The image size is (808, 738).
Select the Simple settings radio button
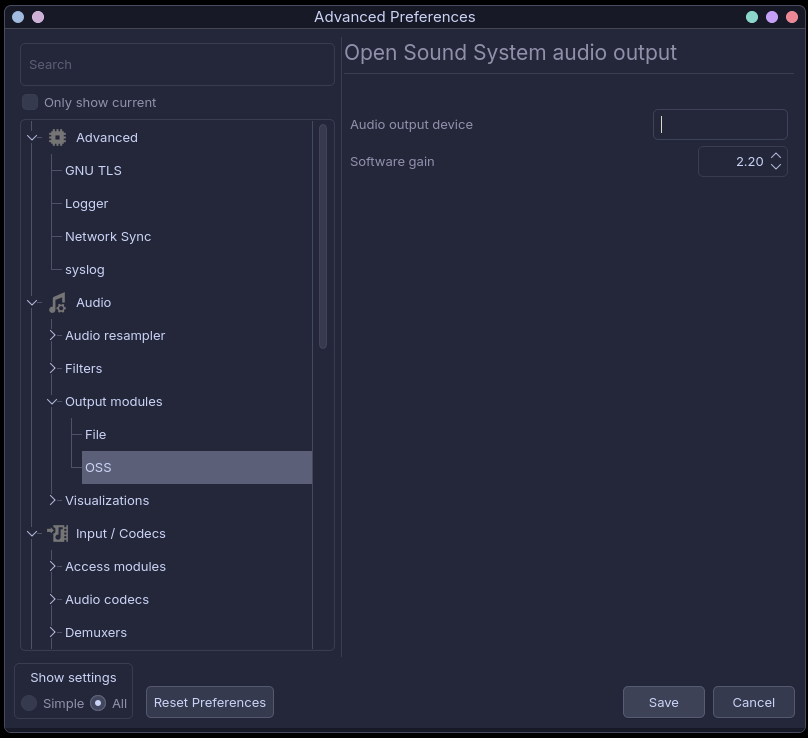click(30, 703)
